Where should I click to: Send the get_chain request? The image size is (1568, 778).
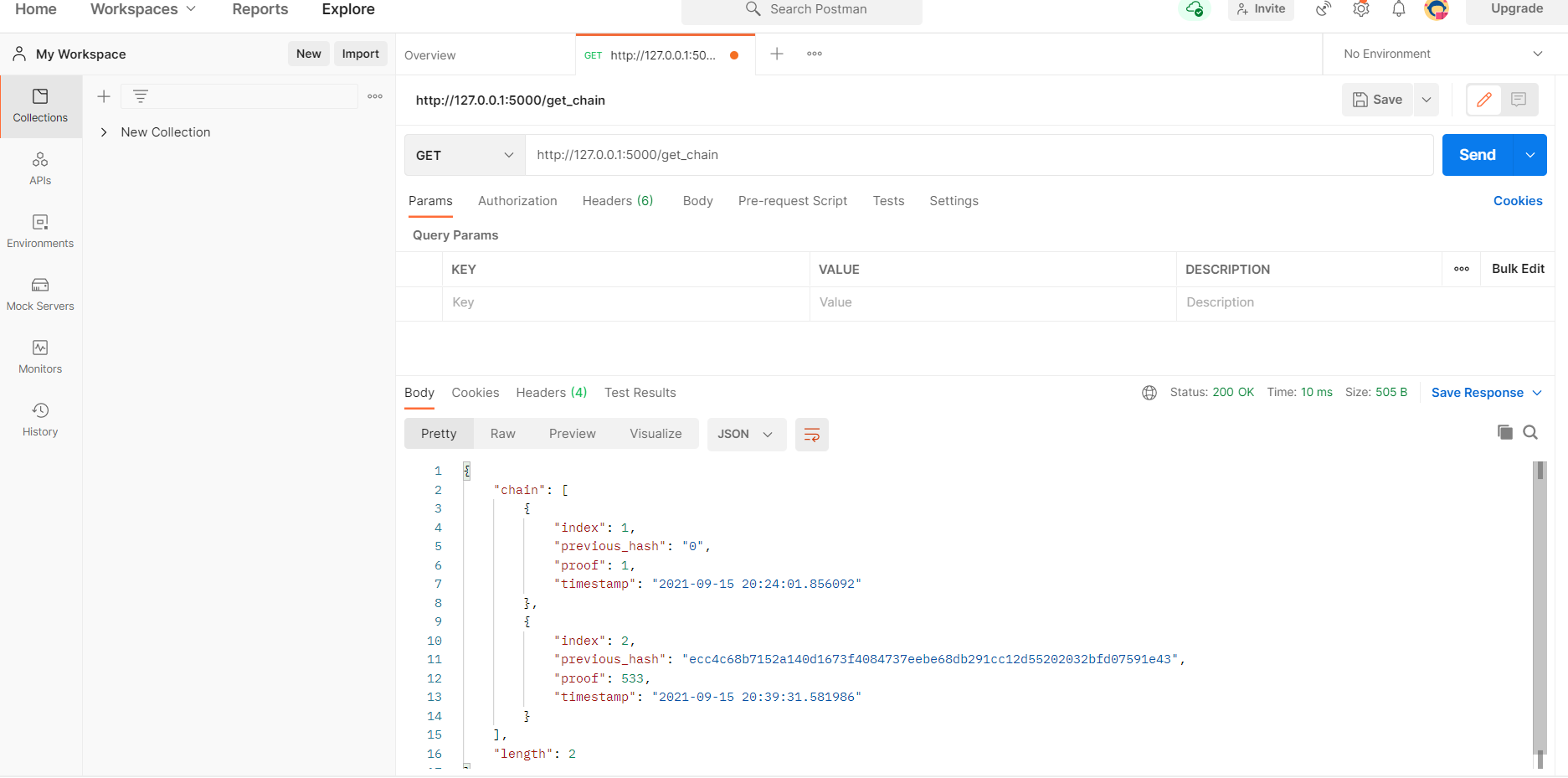coord(1476,155)
